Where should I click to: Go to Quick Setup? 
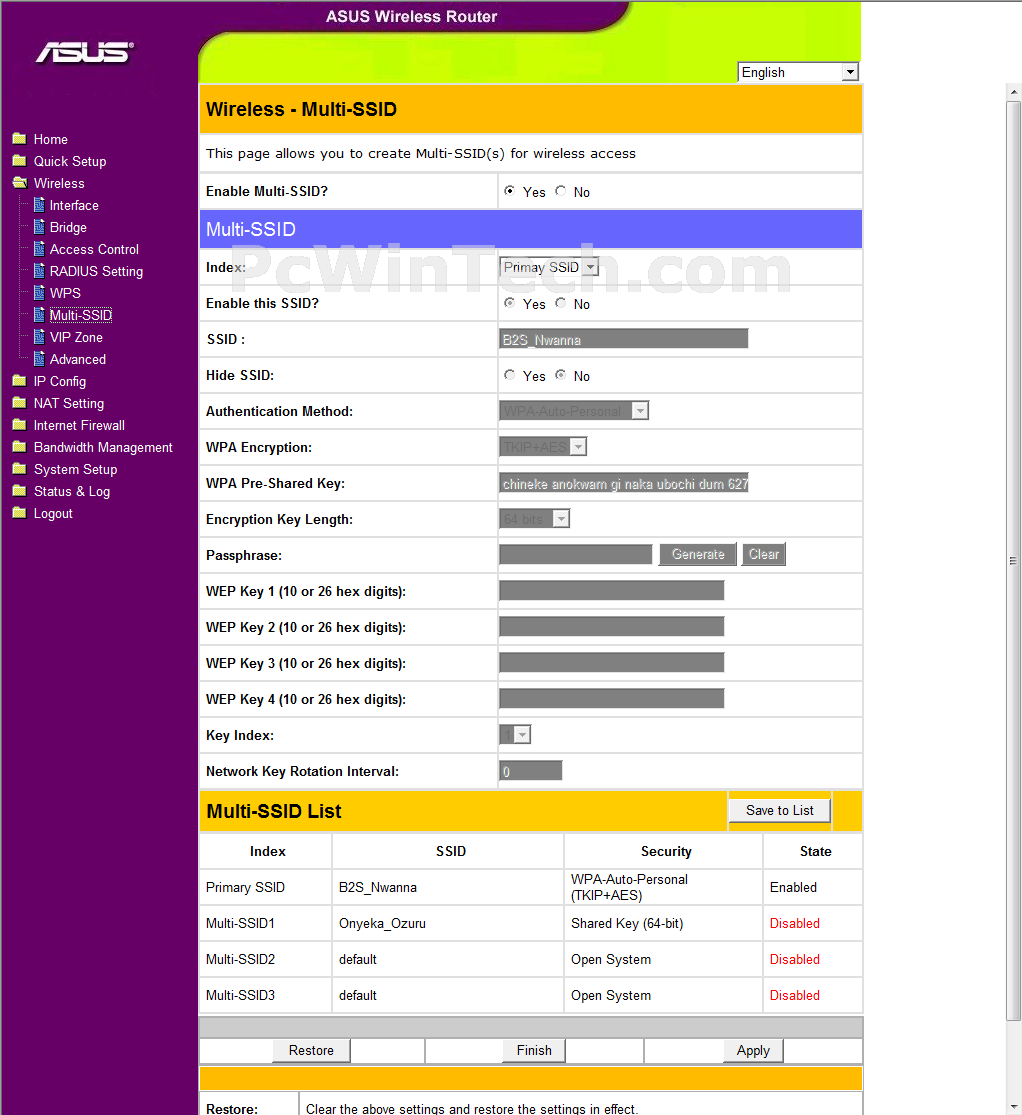[70, 161]
